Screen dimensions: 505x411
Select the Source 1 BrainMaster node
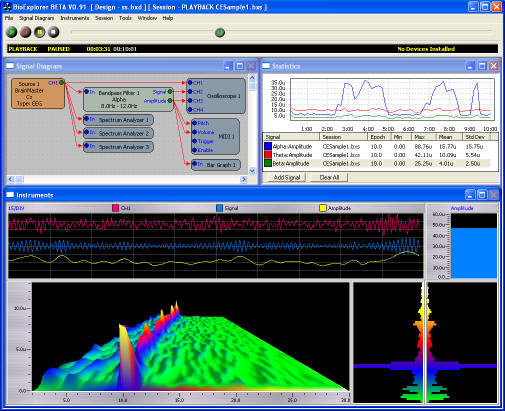(x=38, y=94)
